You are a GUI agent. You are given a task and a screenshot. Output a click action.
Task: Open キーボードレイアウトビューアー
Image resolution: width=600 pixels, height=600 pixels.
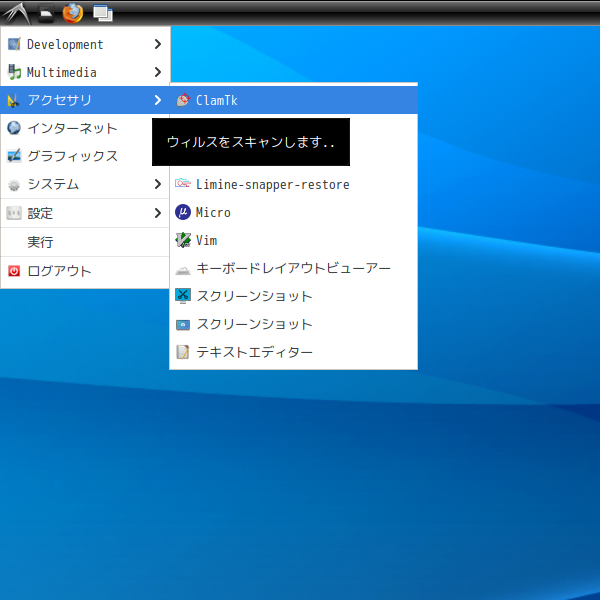[x=293, y=268]
